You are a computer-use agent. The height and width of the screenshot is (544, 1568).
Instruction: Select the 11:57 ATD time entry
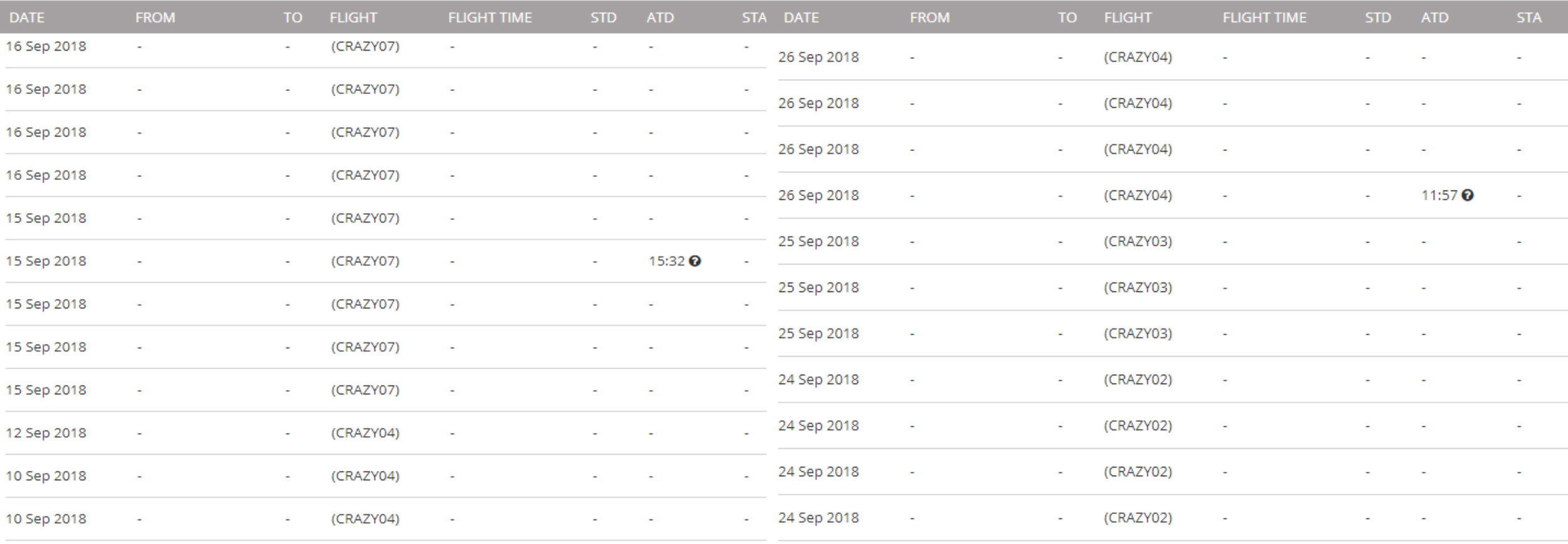[1439, 195]
